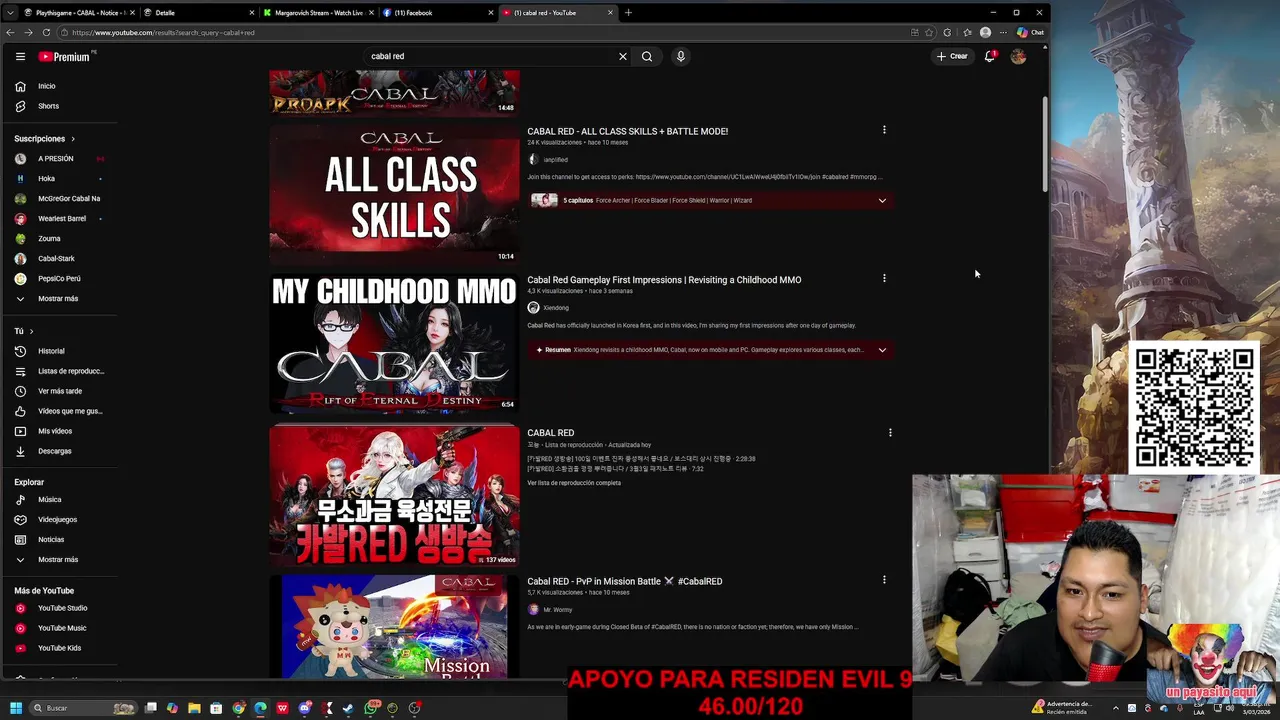Open Xiendong channel link
1280x720 pixels.
click(x=556, y=308)
